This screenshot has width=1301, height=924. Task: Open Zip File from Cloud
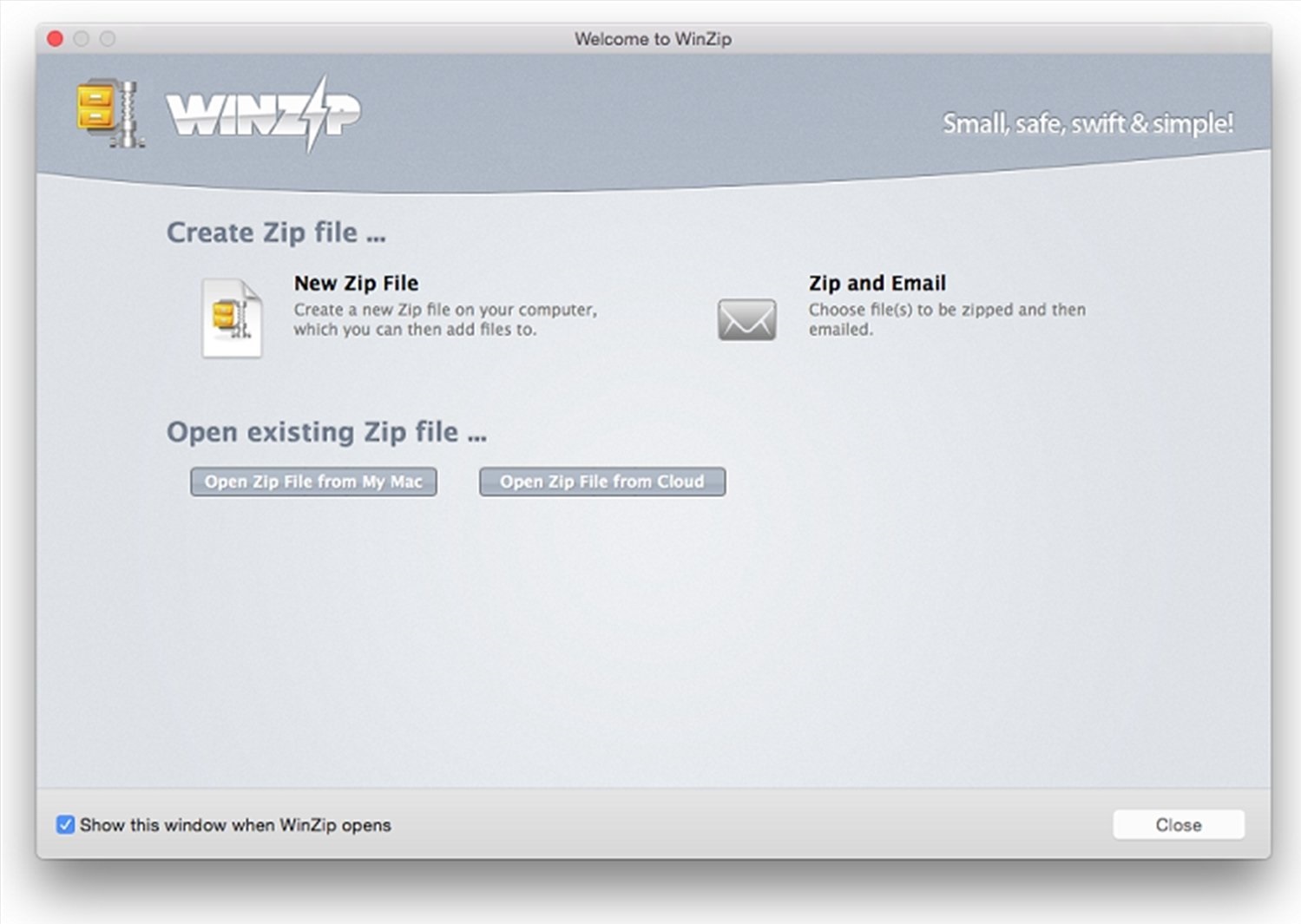601,482
